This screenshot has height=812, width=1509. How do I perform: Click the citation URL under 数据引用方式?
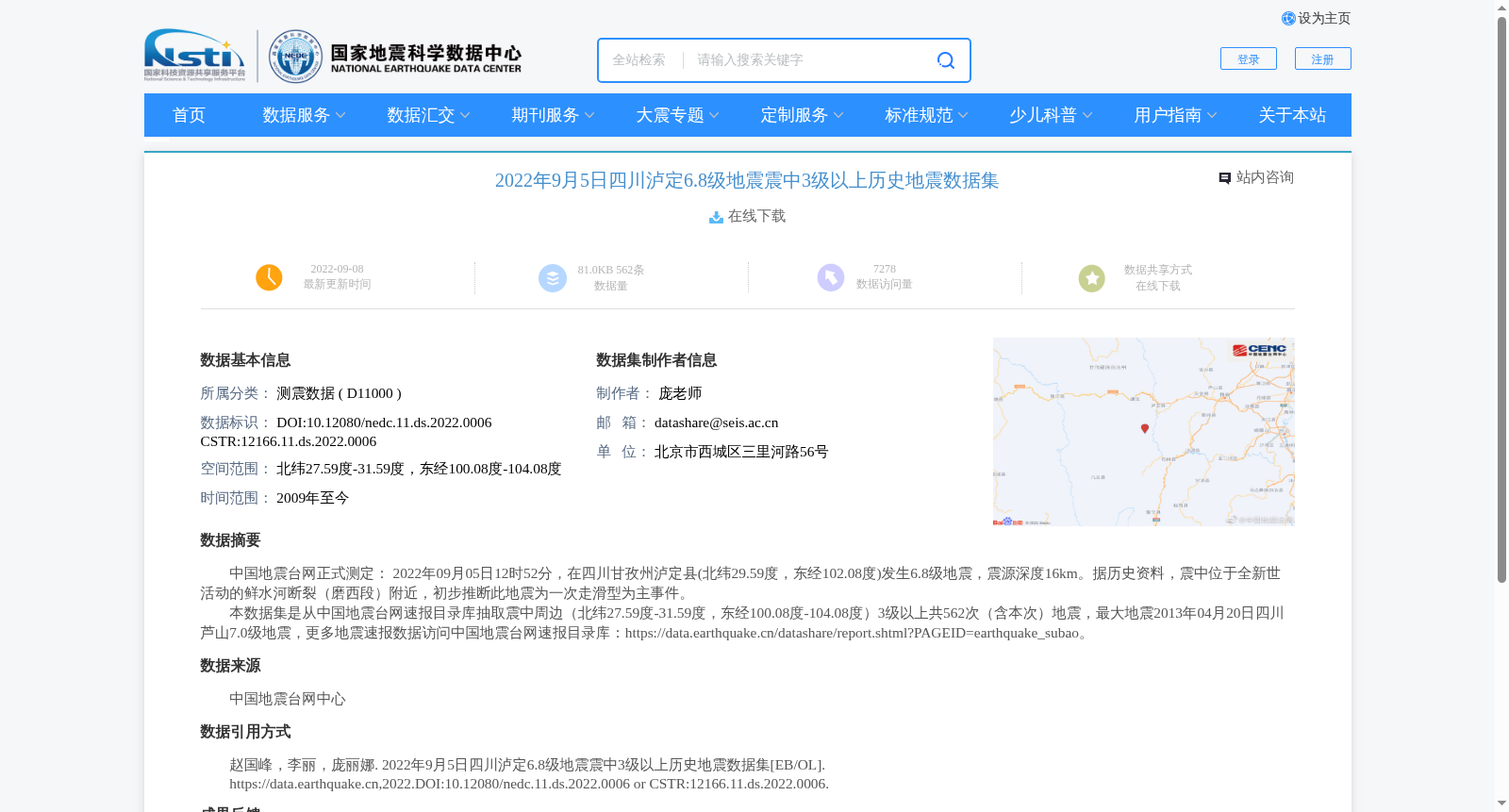(x=528, y=785)
